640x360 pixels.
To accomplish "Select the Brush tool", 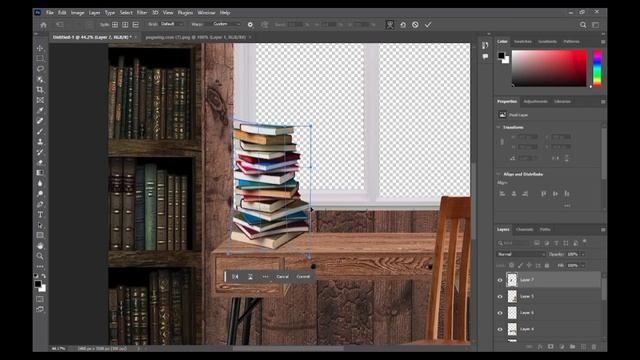I will (x=40, y=131).
